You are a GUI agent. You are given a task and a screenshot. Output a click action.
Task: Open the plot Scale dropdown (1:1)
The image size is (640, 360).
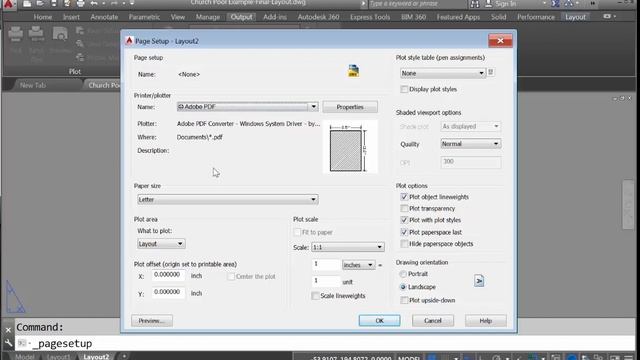point(347,247)
